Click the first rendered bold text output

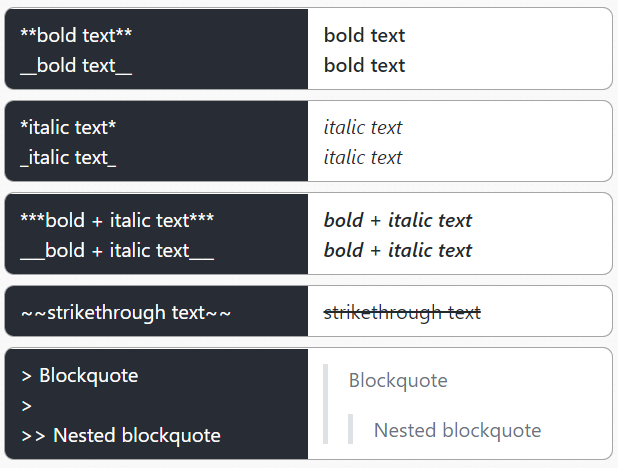(x=364, y=35)
